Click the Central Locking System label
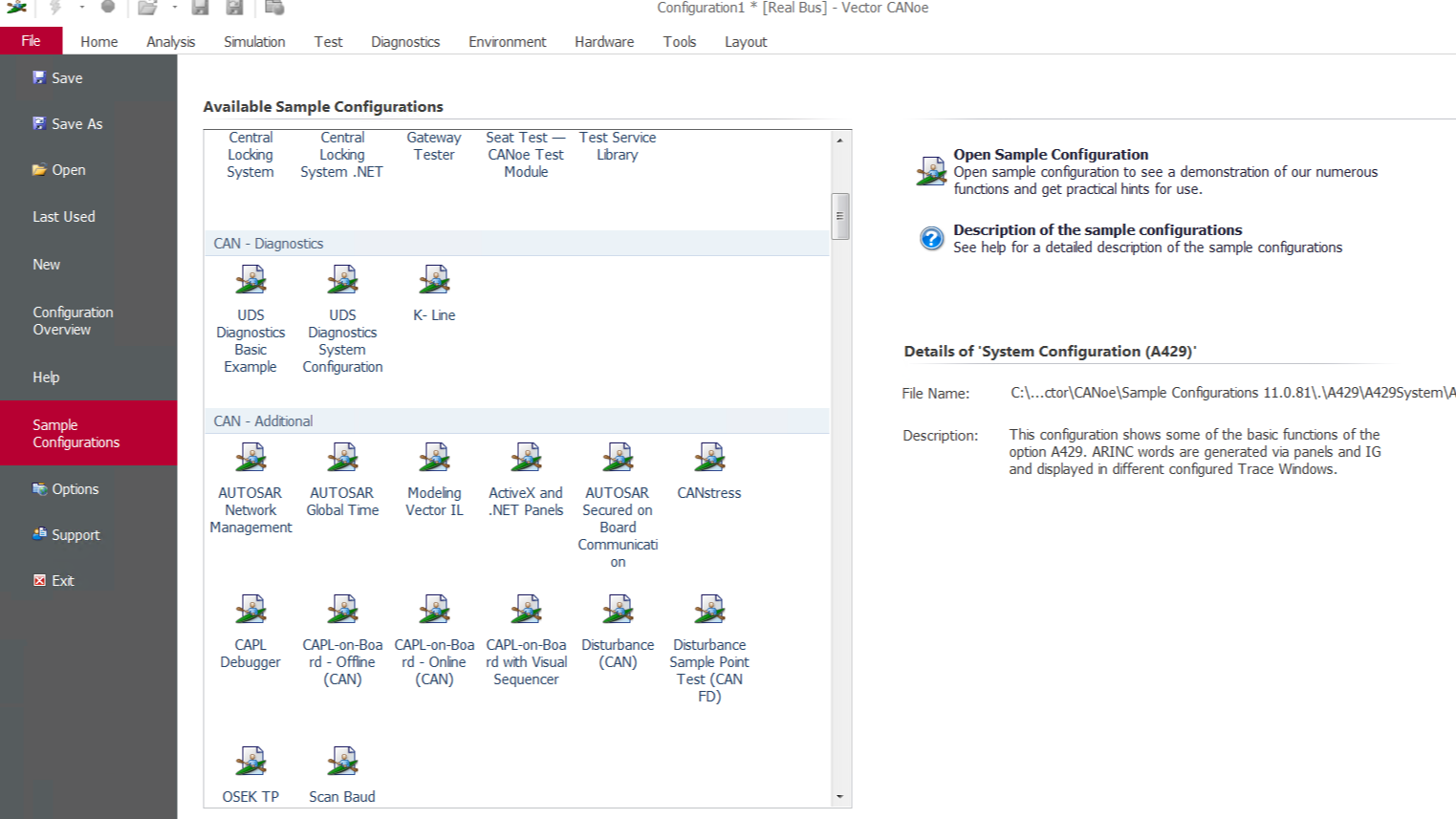The width and height of the screenshot is (1456, 819). pyautogui.click(x=250, y=155)
